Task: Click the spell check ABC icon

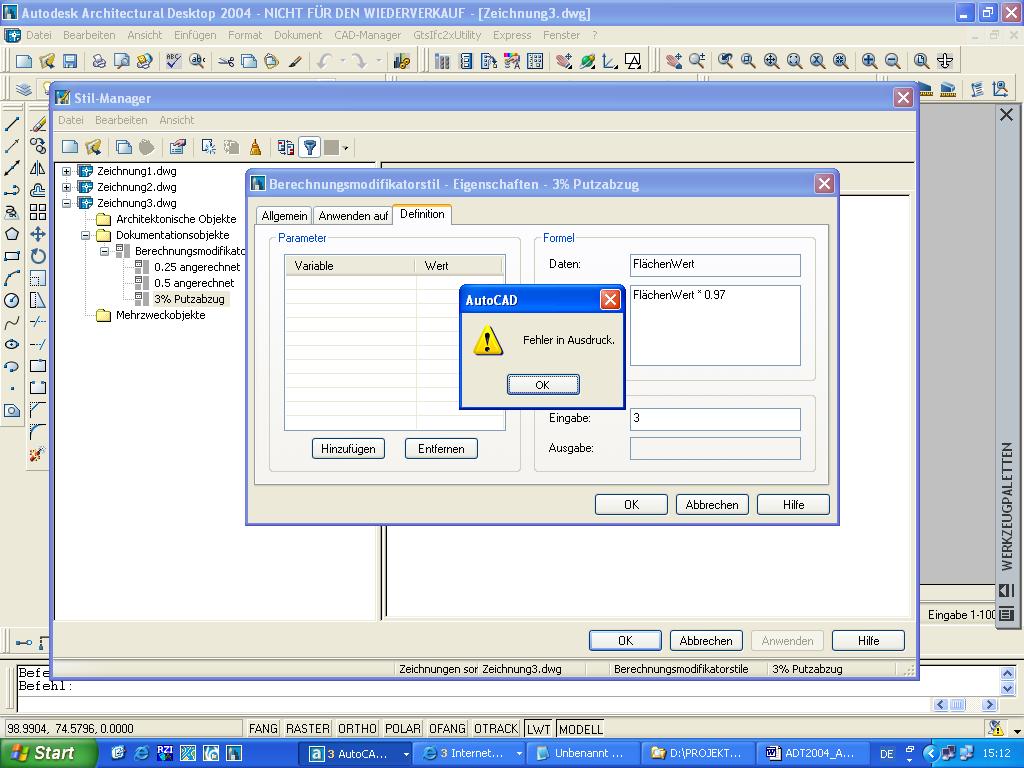Action: tap(174, 61)
